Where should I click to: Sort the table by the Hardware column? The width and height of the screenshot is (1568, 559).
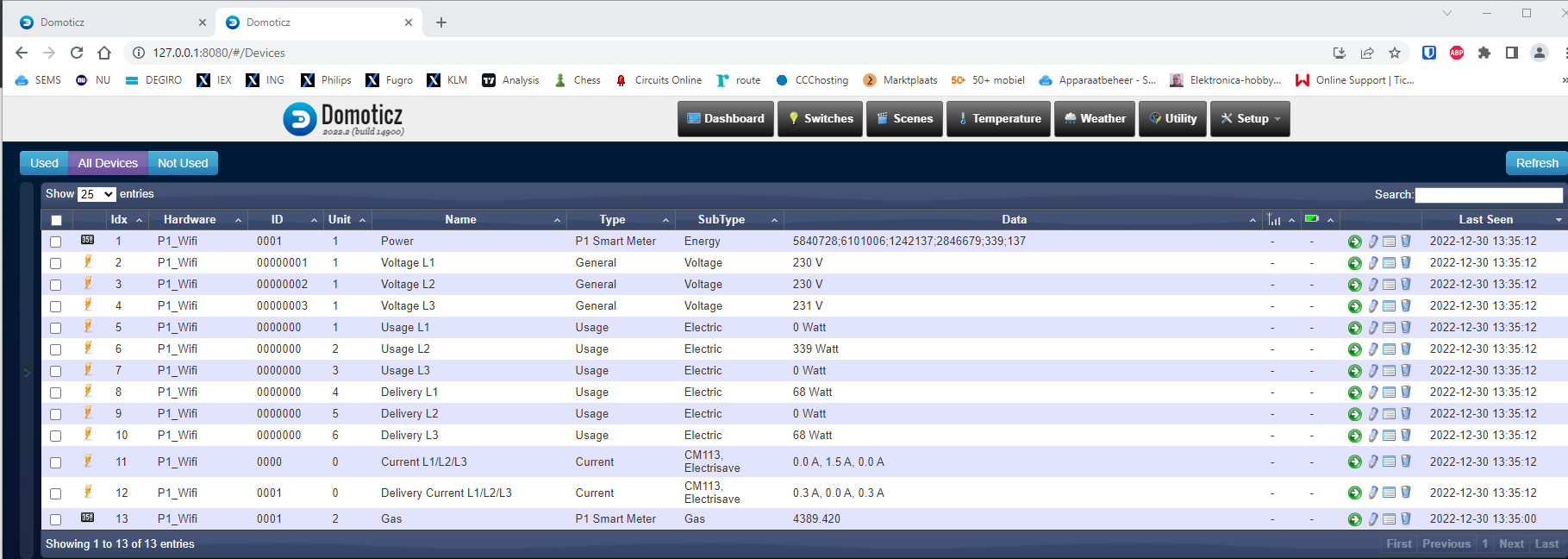click(198, 219)
